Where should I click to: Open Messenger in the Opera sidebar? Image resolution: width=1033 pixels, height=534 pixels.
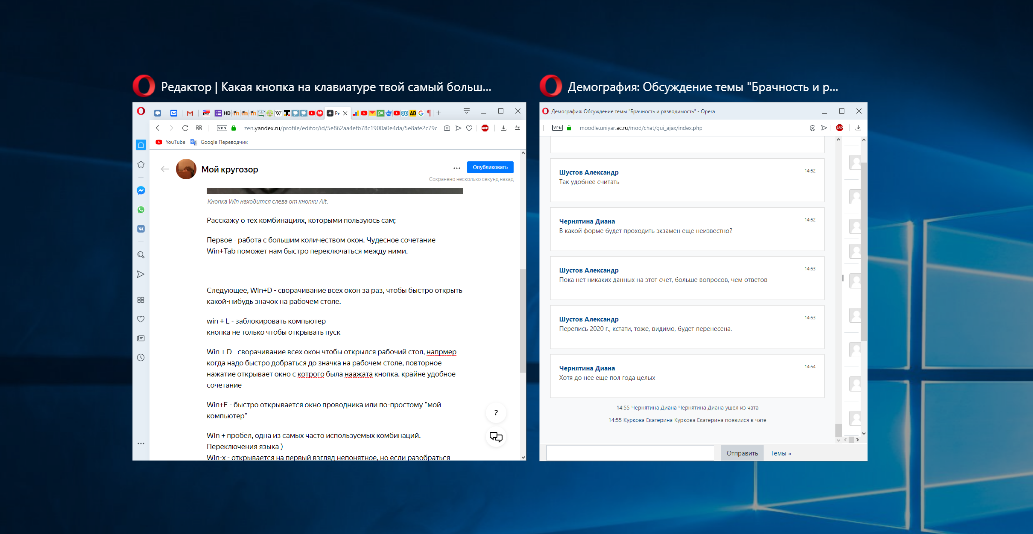pos(141,190)
